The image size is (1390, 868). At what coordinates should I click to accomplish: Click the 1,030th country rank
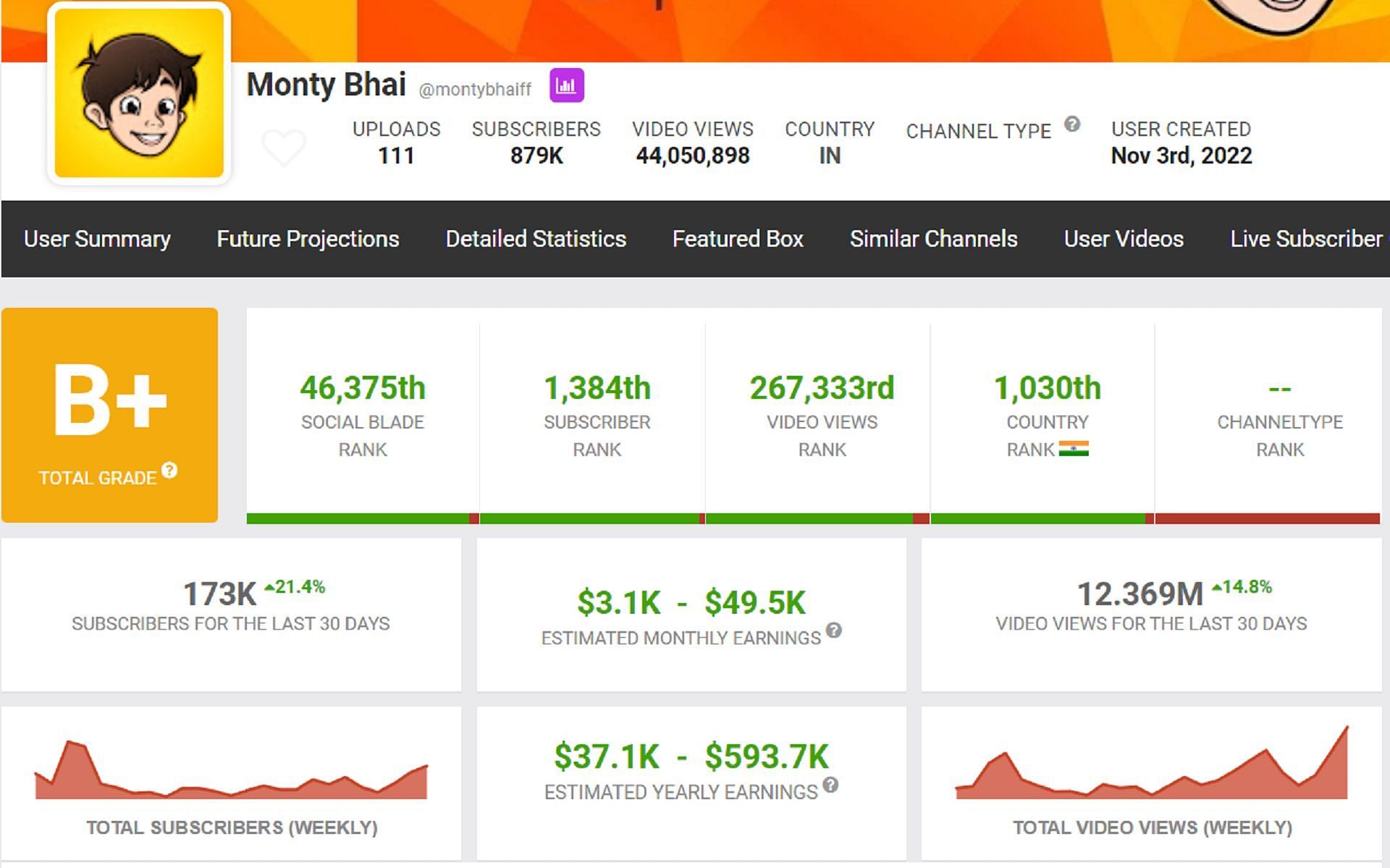[x=1047, y=388]
